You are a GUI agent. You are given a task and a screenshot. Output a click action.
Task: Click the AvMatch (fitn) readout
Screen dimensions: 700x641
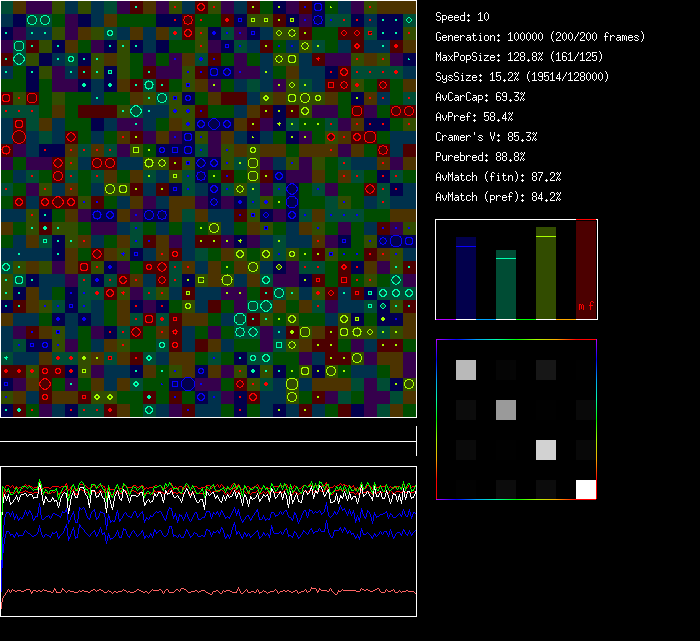point(498,177)
